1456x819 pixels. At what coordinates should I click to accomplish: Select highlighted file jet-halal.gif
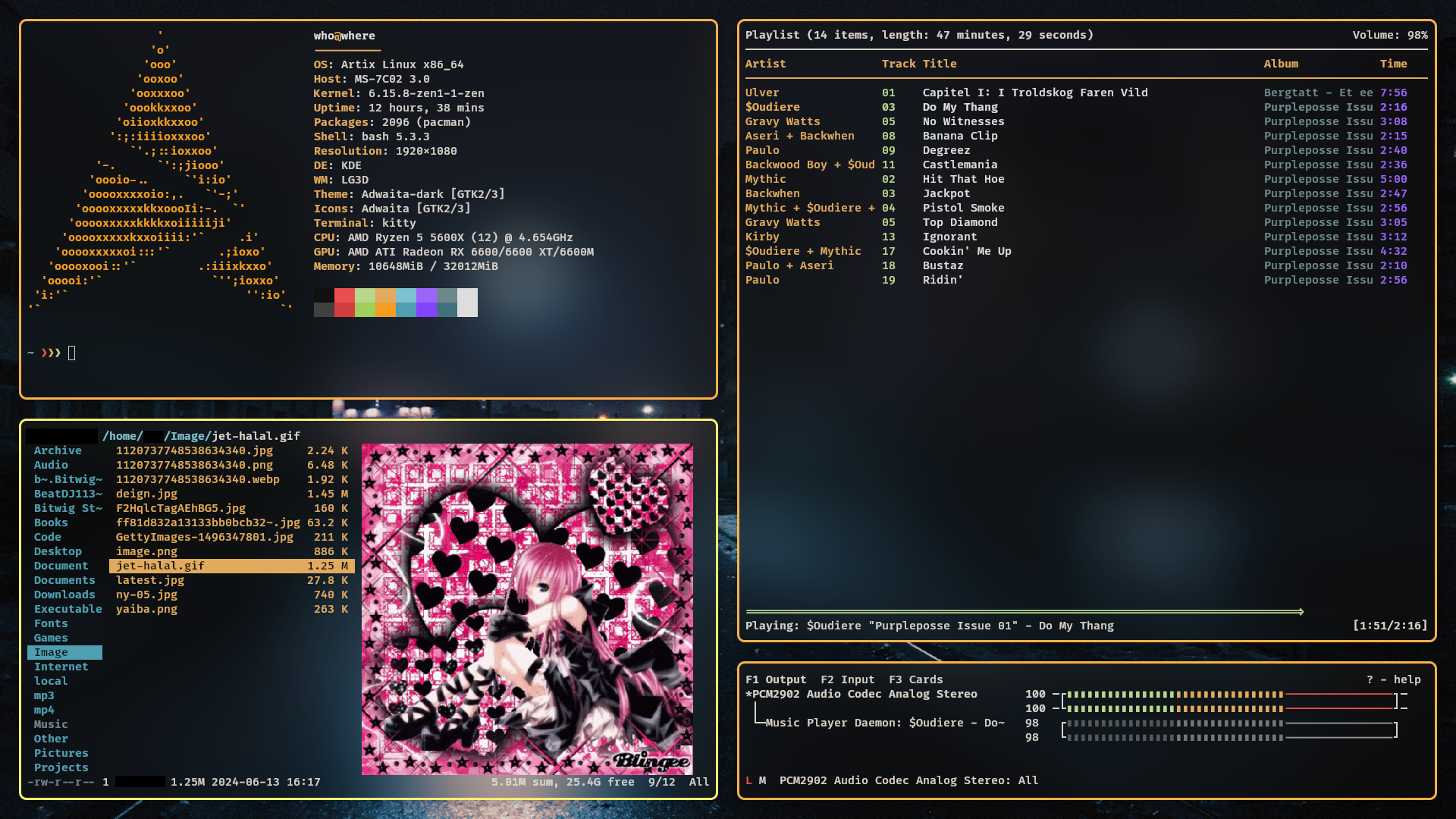pyautogui.click(x=232, y=566)
